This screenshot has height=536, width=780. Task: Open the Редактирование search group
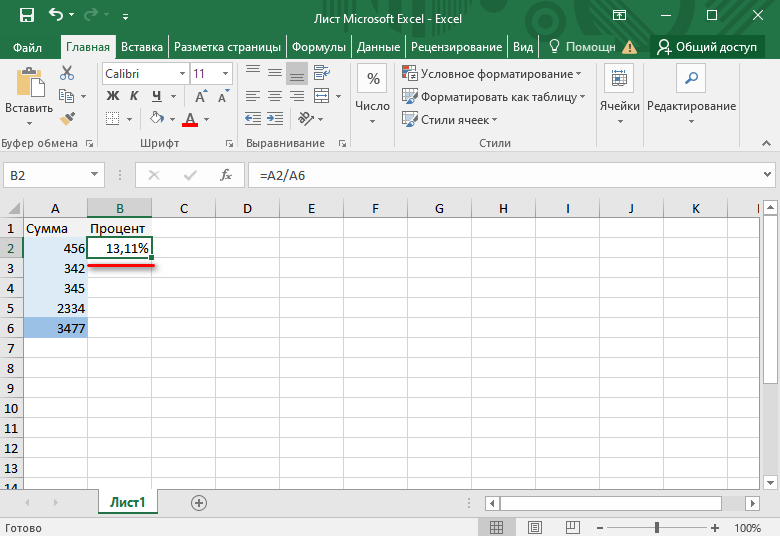691,95
